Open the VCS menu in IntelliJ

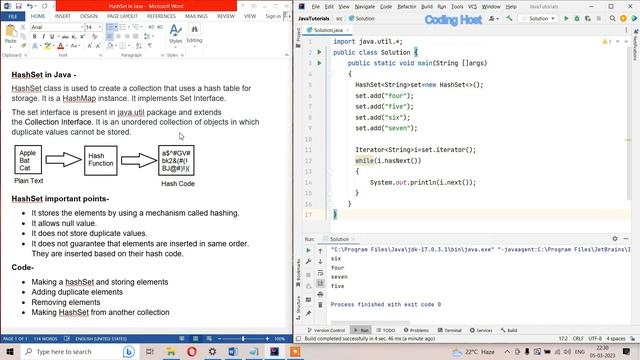472,7
